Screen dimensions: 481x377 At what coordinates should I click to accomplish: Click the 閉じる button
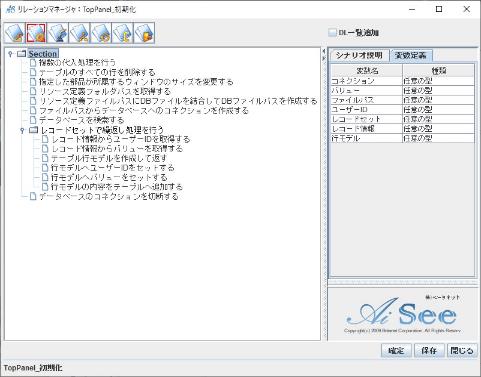point(462,351)
